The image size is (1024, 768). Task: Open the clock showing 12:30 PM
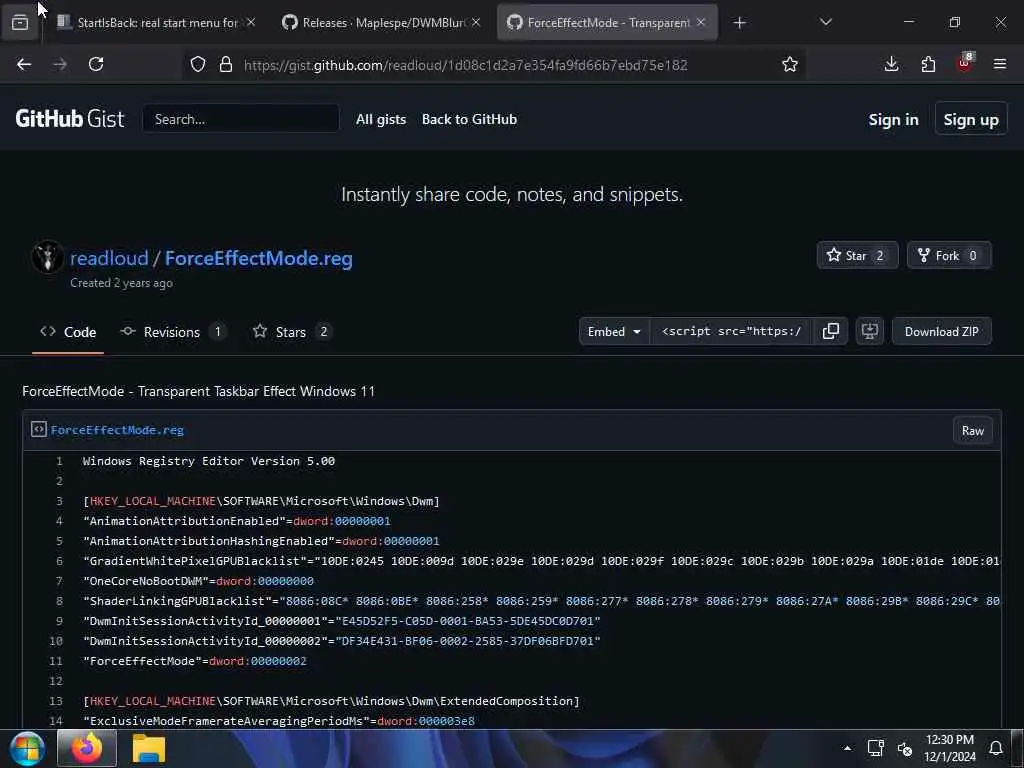click(x=950, y=748)
